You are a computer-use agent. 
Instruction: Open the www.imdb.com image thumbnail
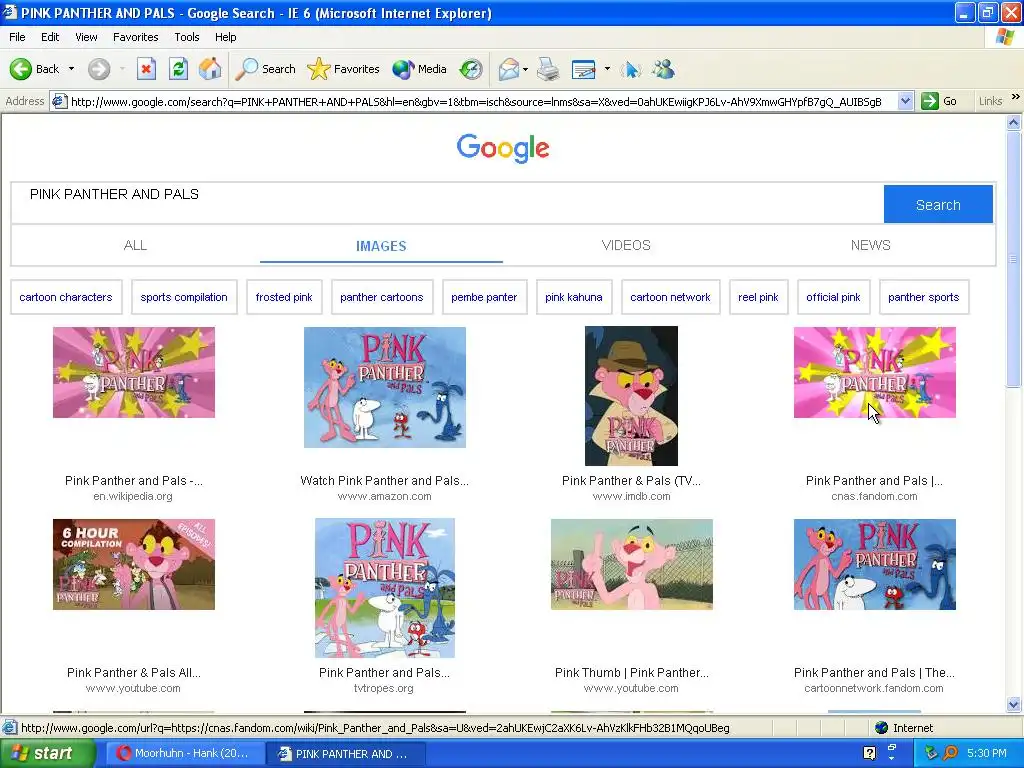click(631, 396)
